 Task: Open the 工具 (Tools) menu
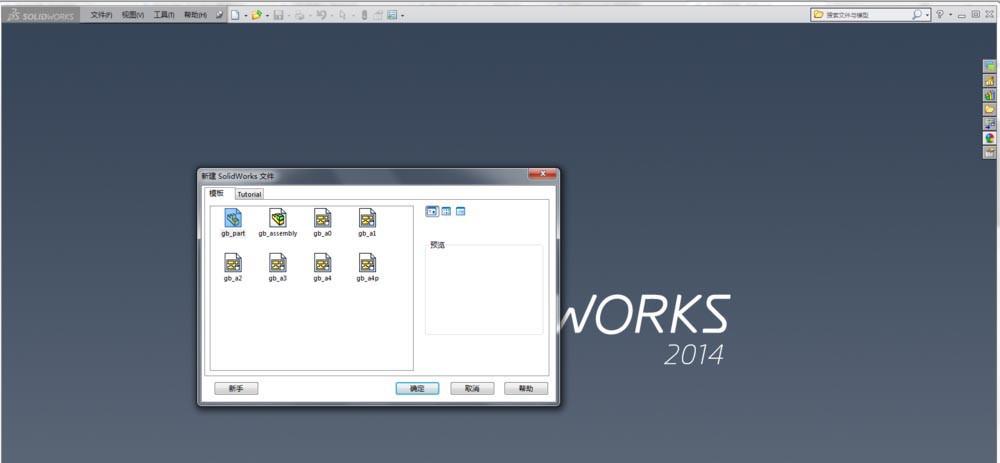164,15
